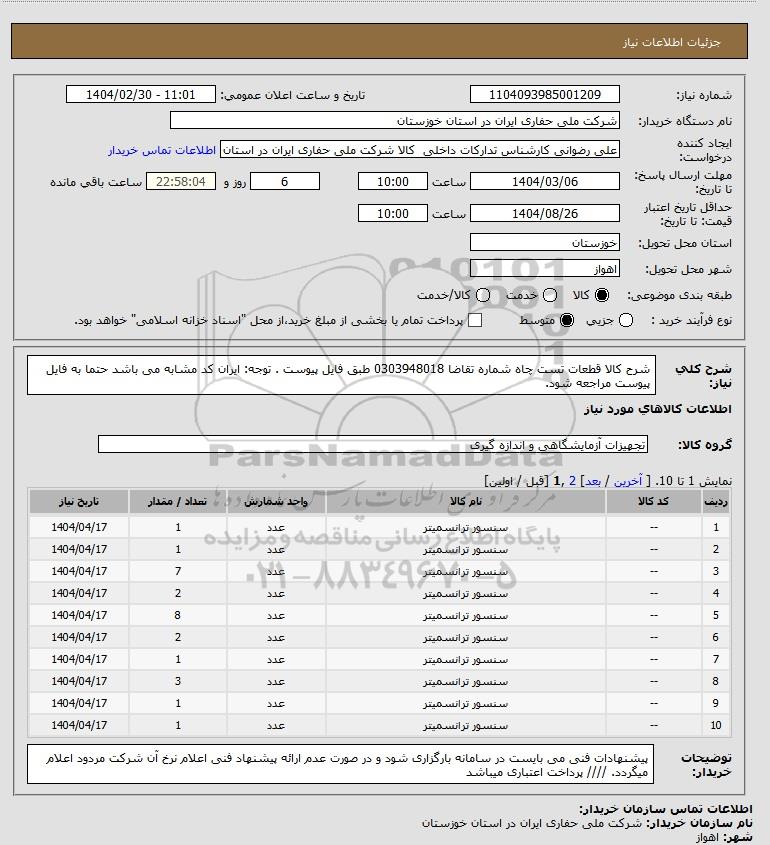Click the price validity time 10:00 field
770x845 pixels.
(393, 213)
